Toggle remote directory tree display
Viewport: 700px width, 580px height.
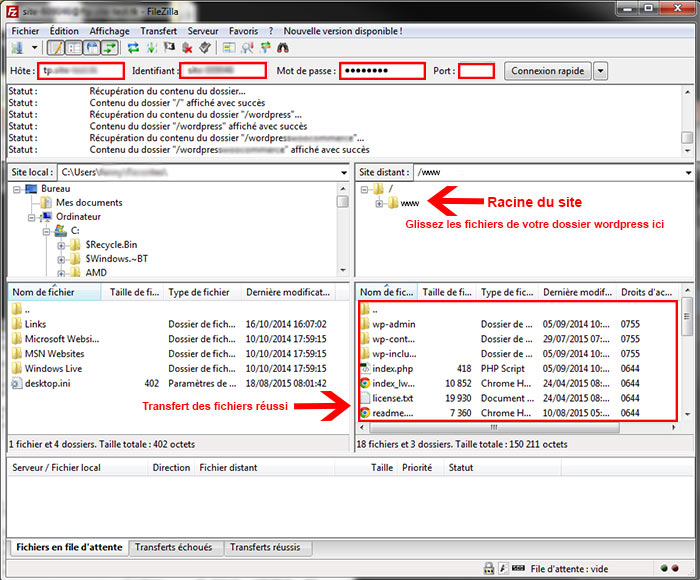click(x=92, y=47)
